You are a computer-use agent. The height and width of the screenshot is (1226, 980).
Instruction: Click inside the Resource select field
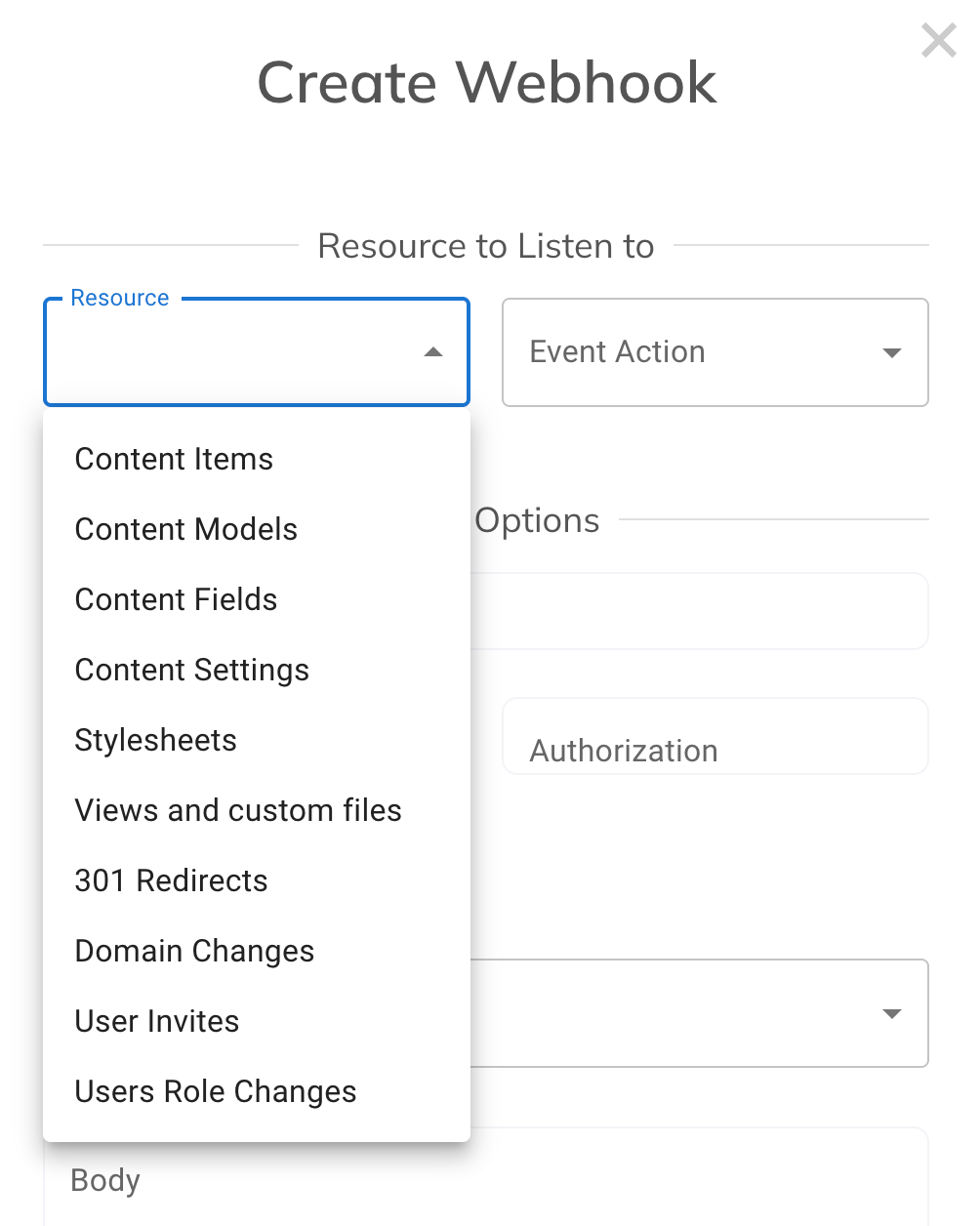pyautogui.click(x=234, y=352)
